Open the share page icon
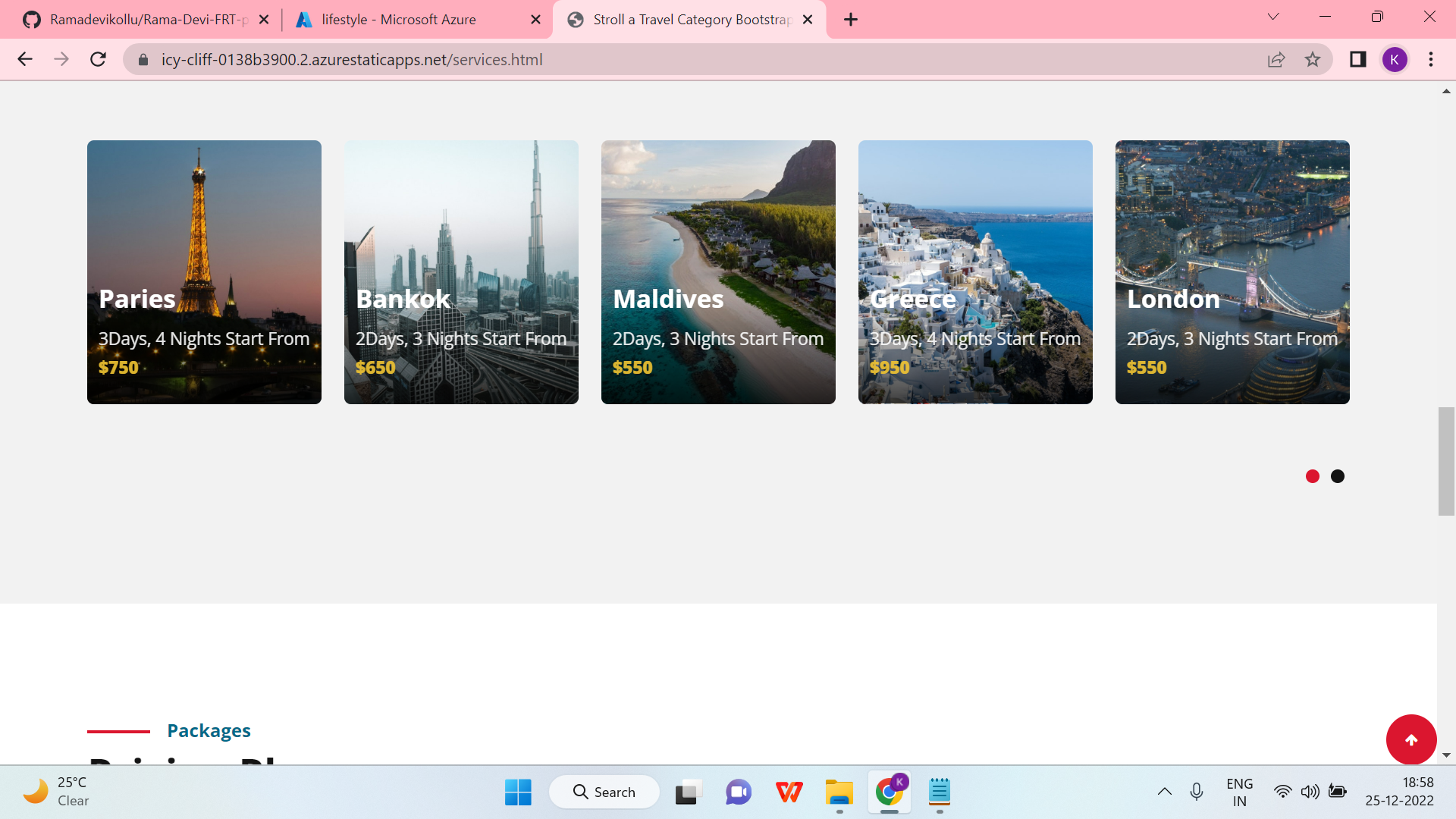The image size is (1456, 819). tap(1276, 59)
